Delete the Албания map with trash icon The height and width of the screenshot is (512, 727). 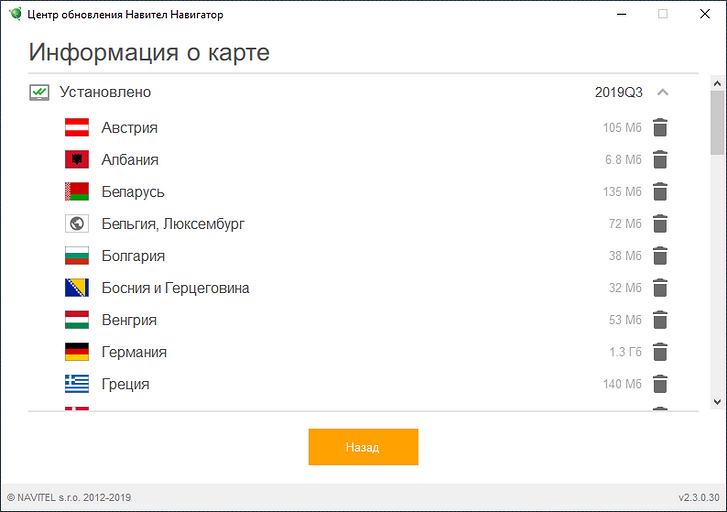[660, 160]
